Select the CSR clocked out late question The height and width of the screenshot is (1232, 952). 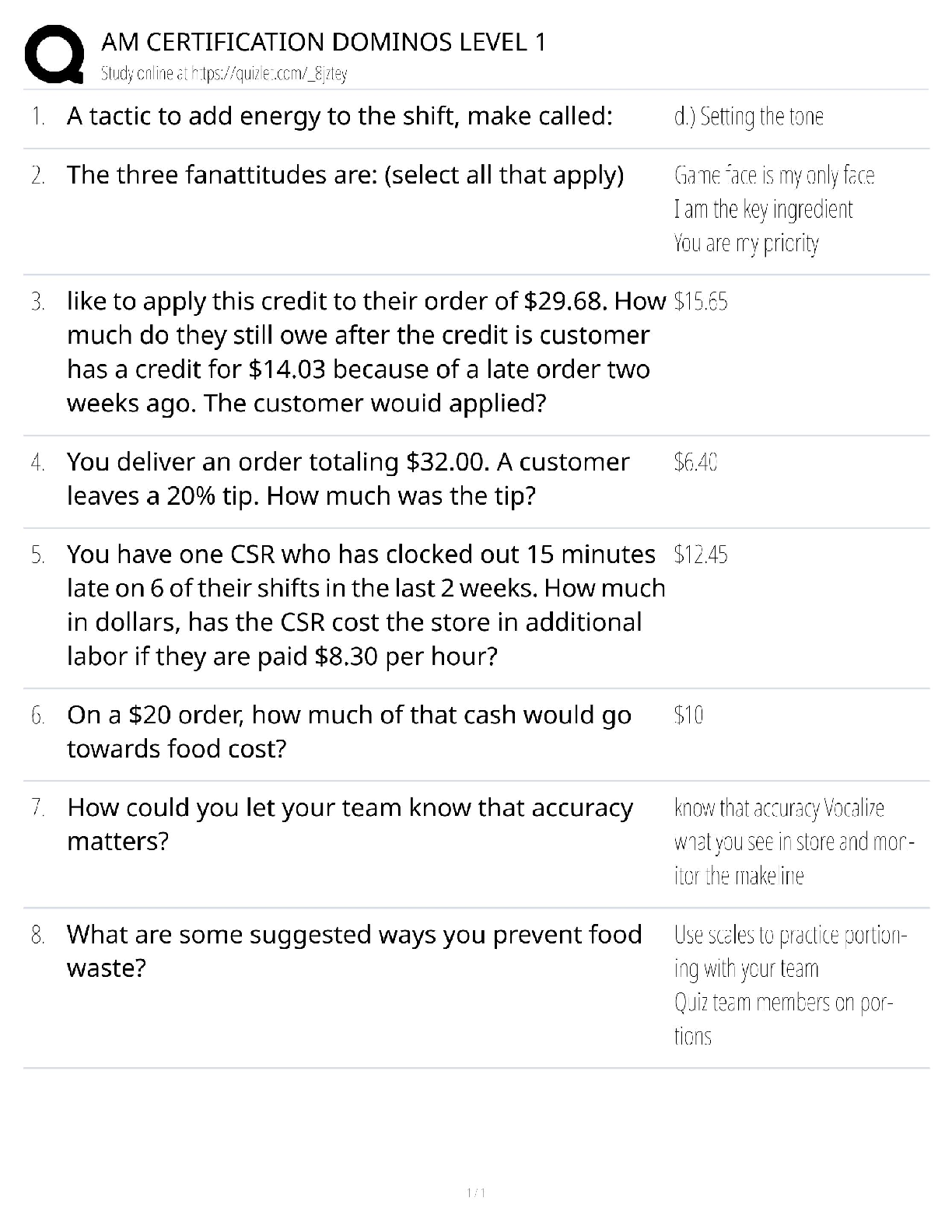(x=366, y=605)
